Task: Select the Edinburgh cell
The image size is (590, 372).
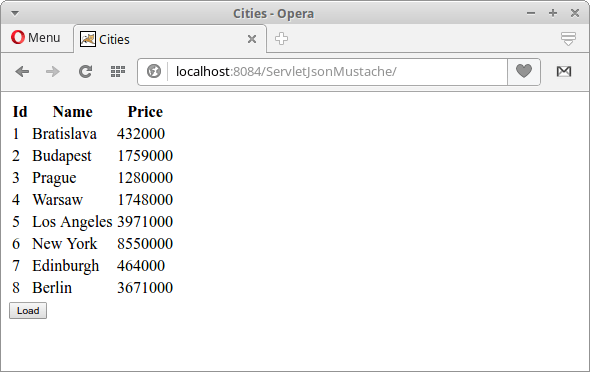Action: pos(66,266)
